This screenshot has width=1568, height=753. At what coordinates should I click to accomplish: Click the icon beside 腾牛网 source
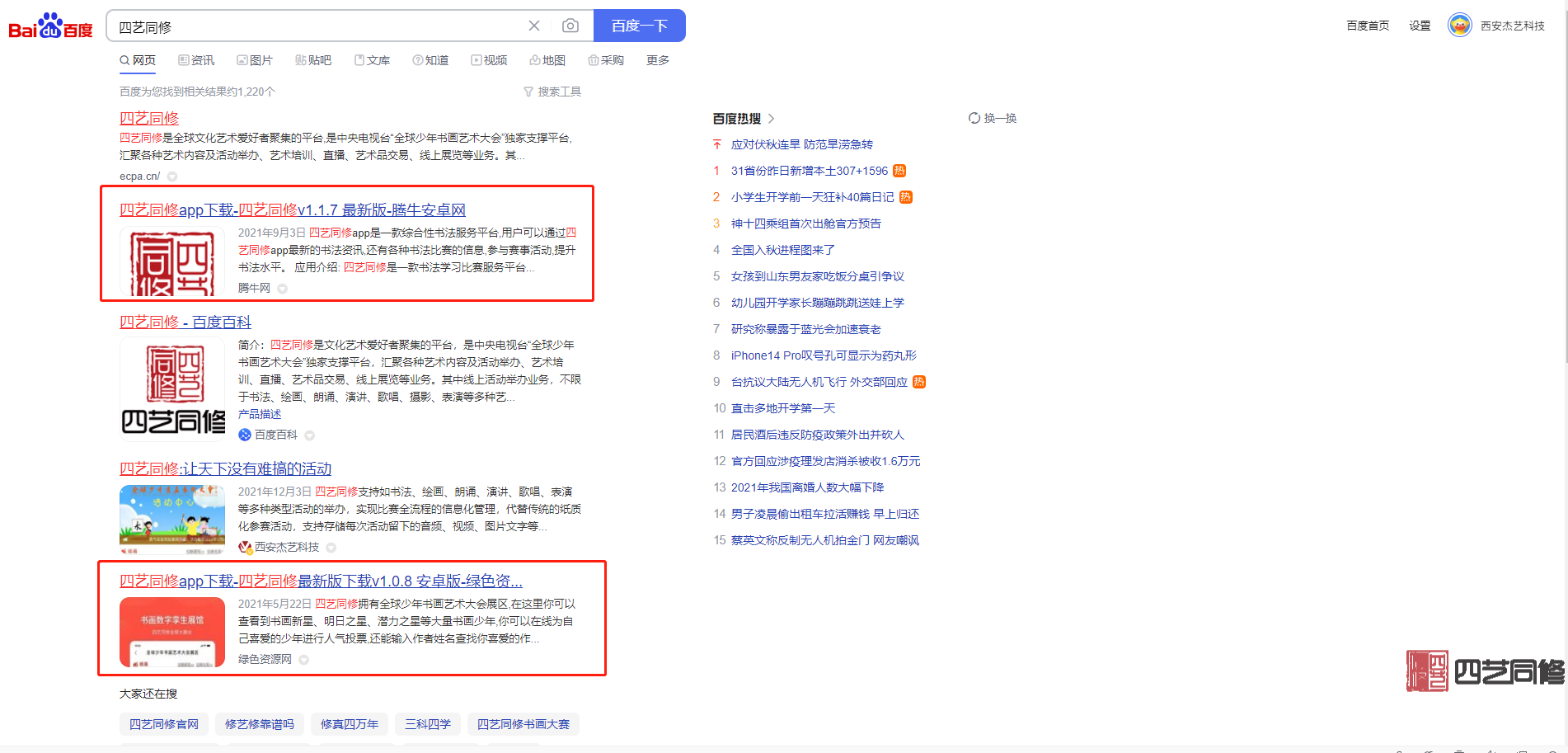click(x=283, y=289)
